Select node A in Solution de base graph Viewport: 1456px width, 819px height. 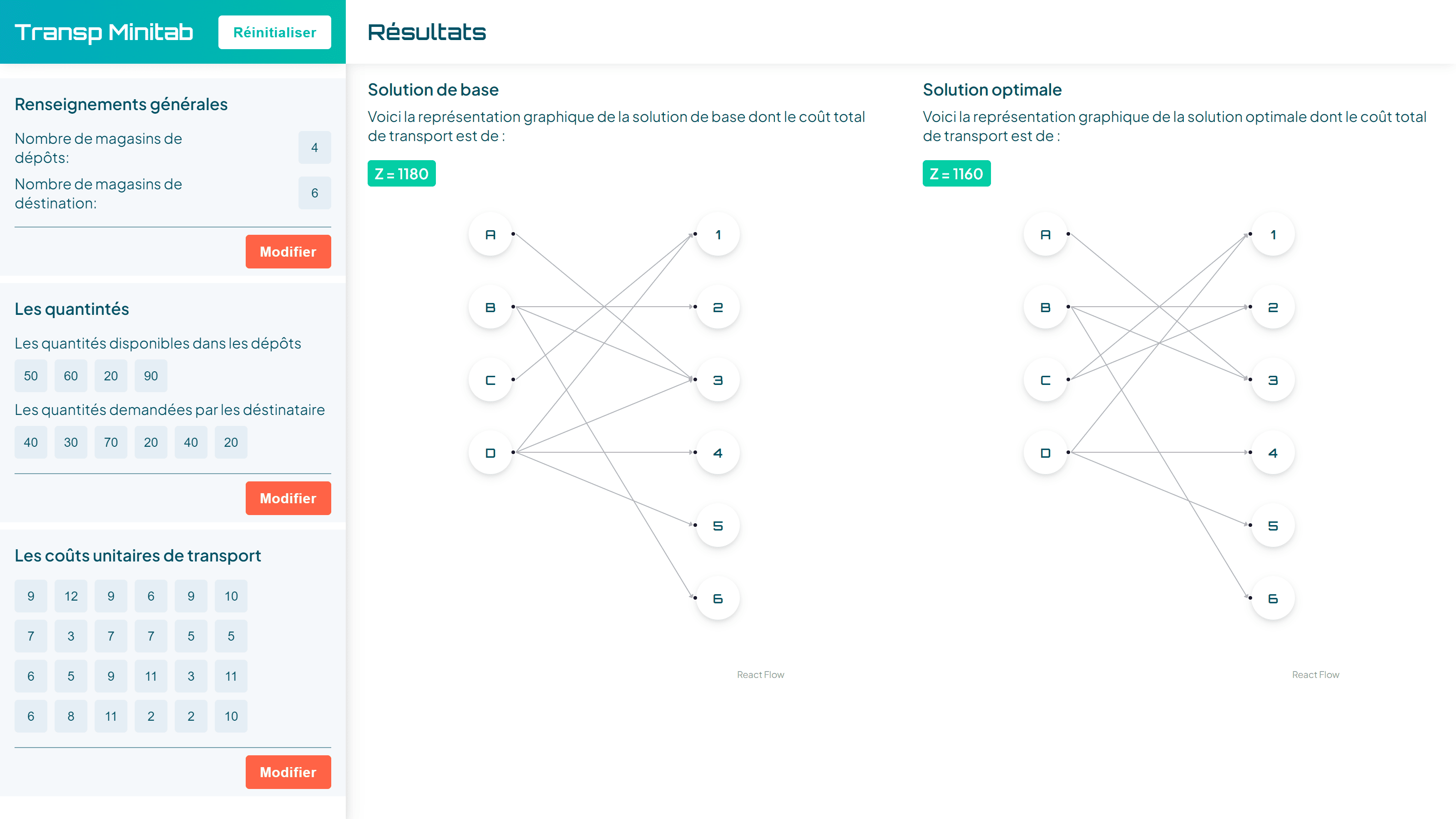[x=490, y=234]
